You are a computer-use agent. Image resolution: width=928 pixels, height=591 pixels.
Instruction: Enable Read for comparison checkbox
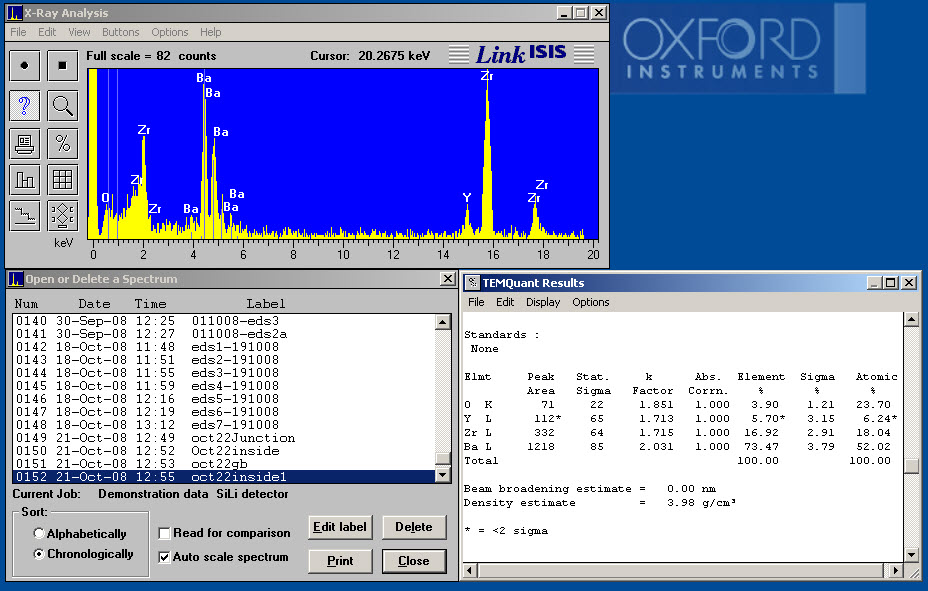pos(225,533)
